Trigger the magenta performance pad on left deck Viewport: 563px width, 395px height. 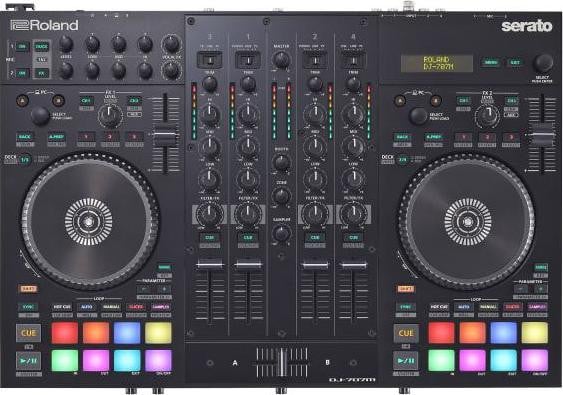(96, 360)
